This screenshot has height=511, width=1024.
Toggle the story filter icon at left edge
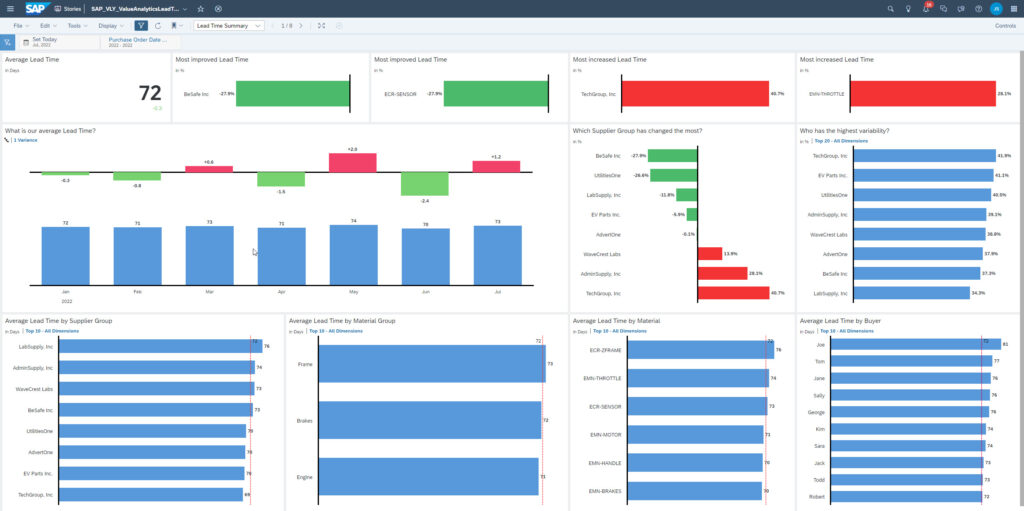coord(7,42)
